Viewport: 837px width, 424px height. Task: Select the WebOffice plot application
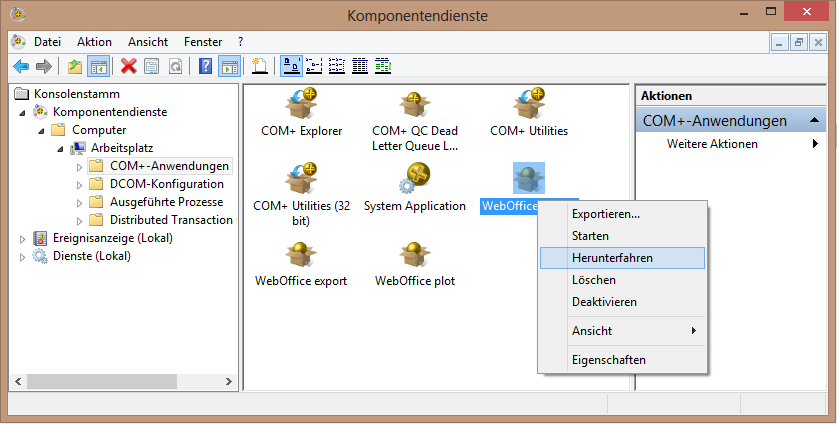pyautogui.click(x=415, y=264)
